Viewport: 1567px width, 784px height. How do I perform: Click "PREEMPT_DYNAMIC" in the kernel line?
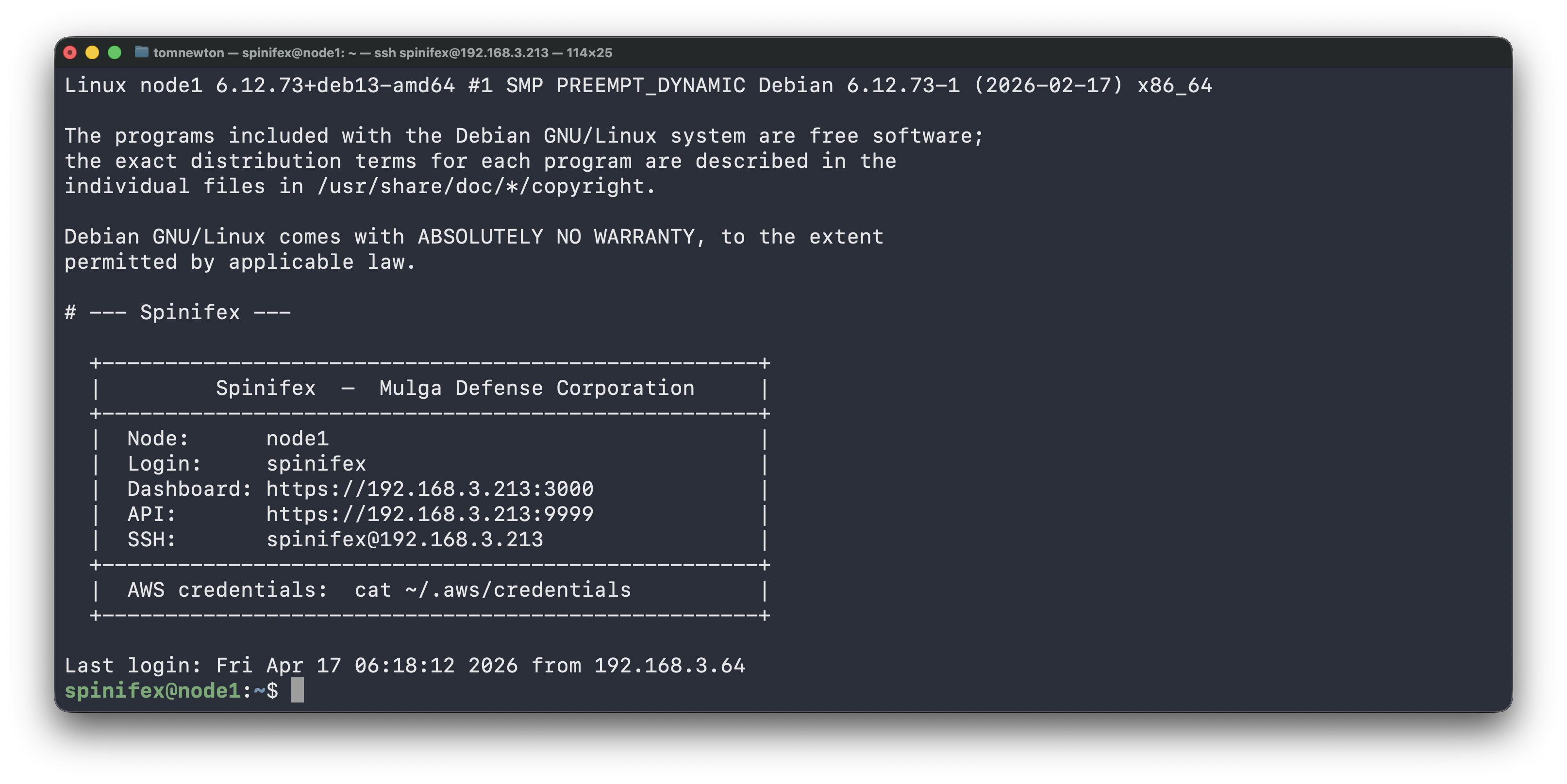click(650, 86)
